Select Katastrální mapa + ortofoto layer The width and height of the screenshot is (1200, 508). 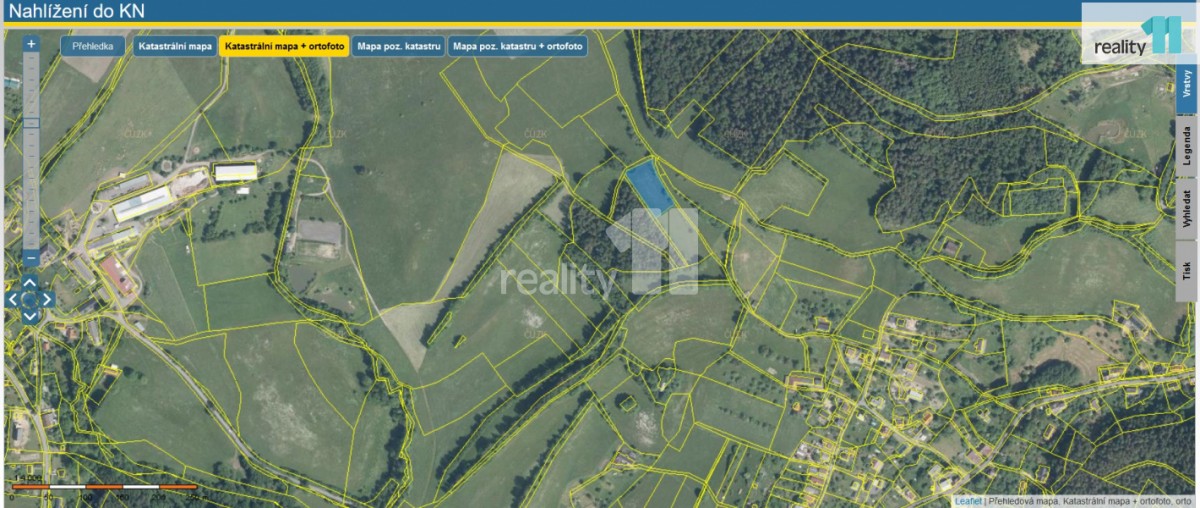(x=284, y=46)
